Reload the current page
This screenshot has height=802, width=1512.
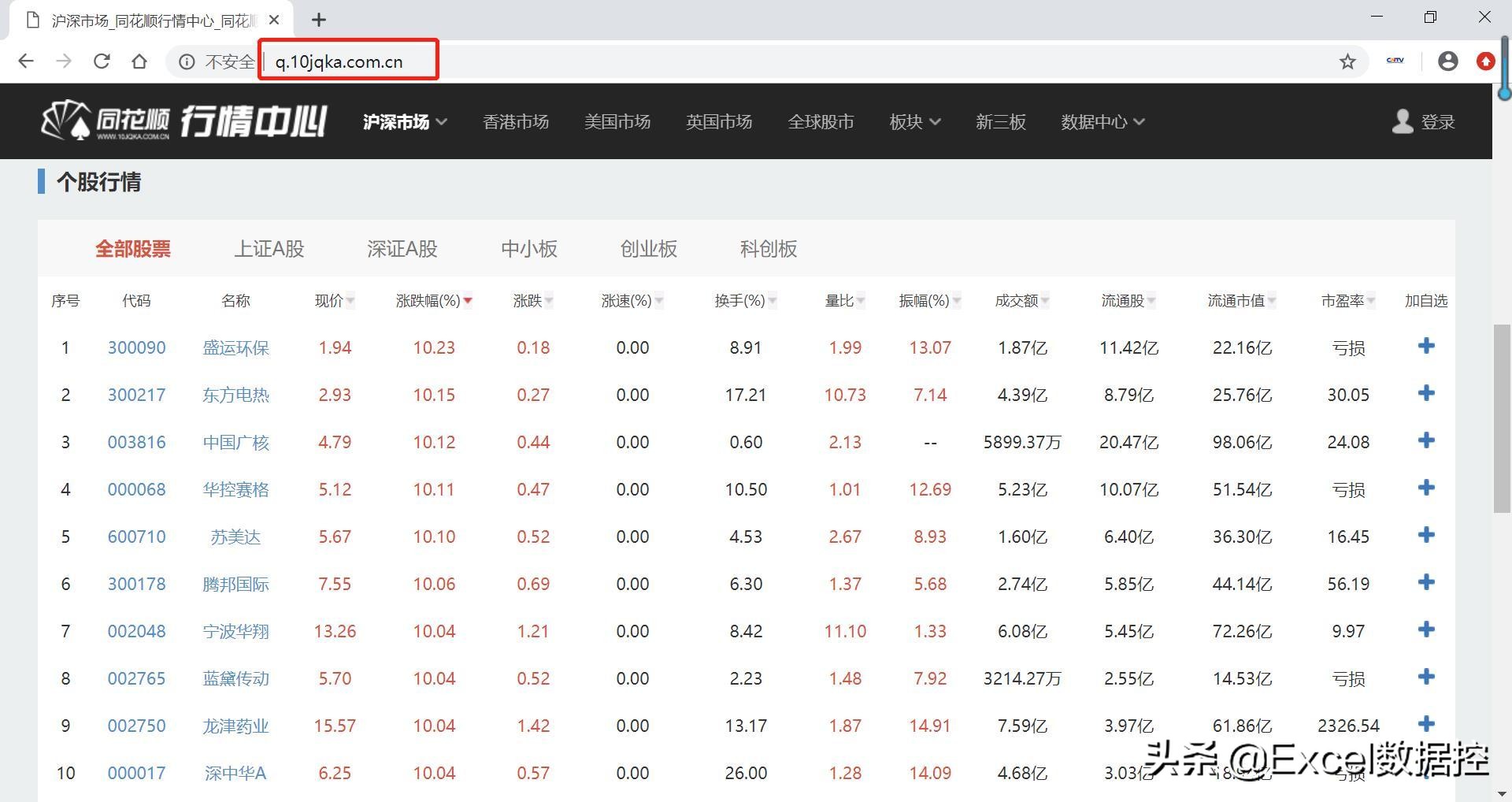[102, 61]
